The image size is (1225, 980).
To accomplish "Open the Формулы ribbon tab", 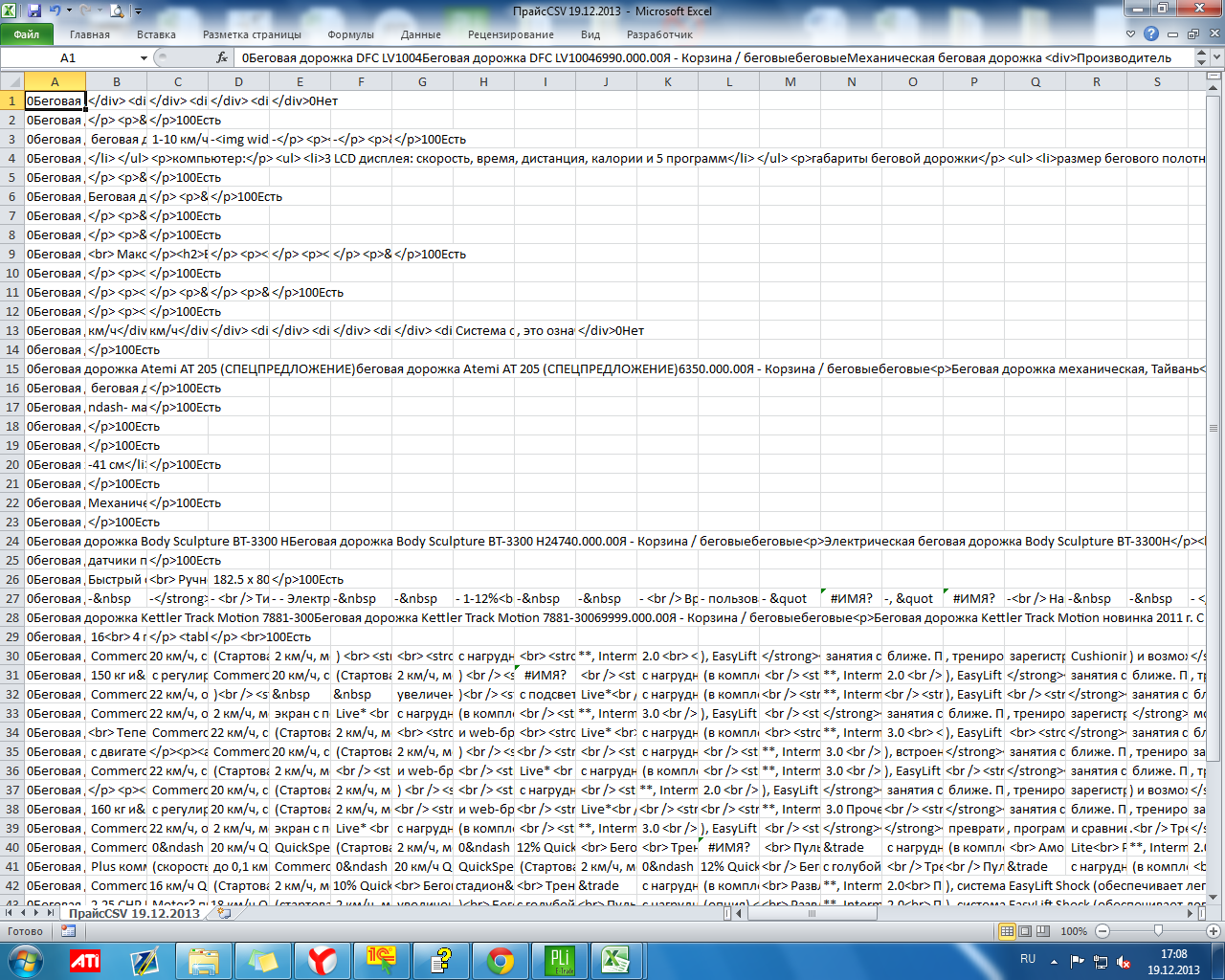I will (351, 34).
